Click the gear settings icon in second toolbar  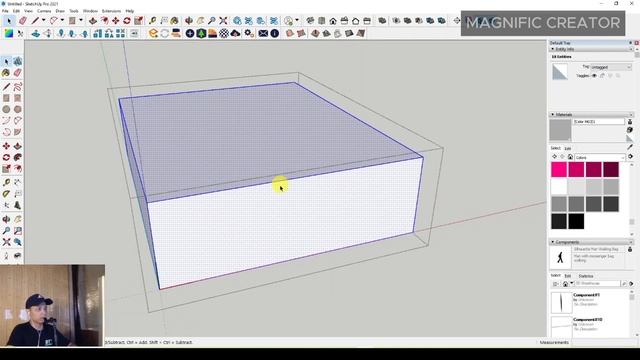249,33
